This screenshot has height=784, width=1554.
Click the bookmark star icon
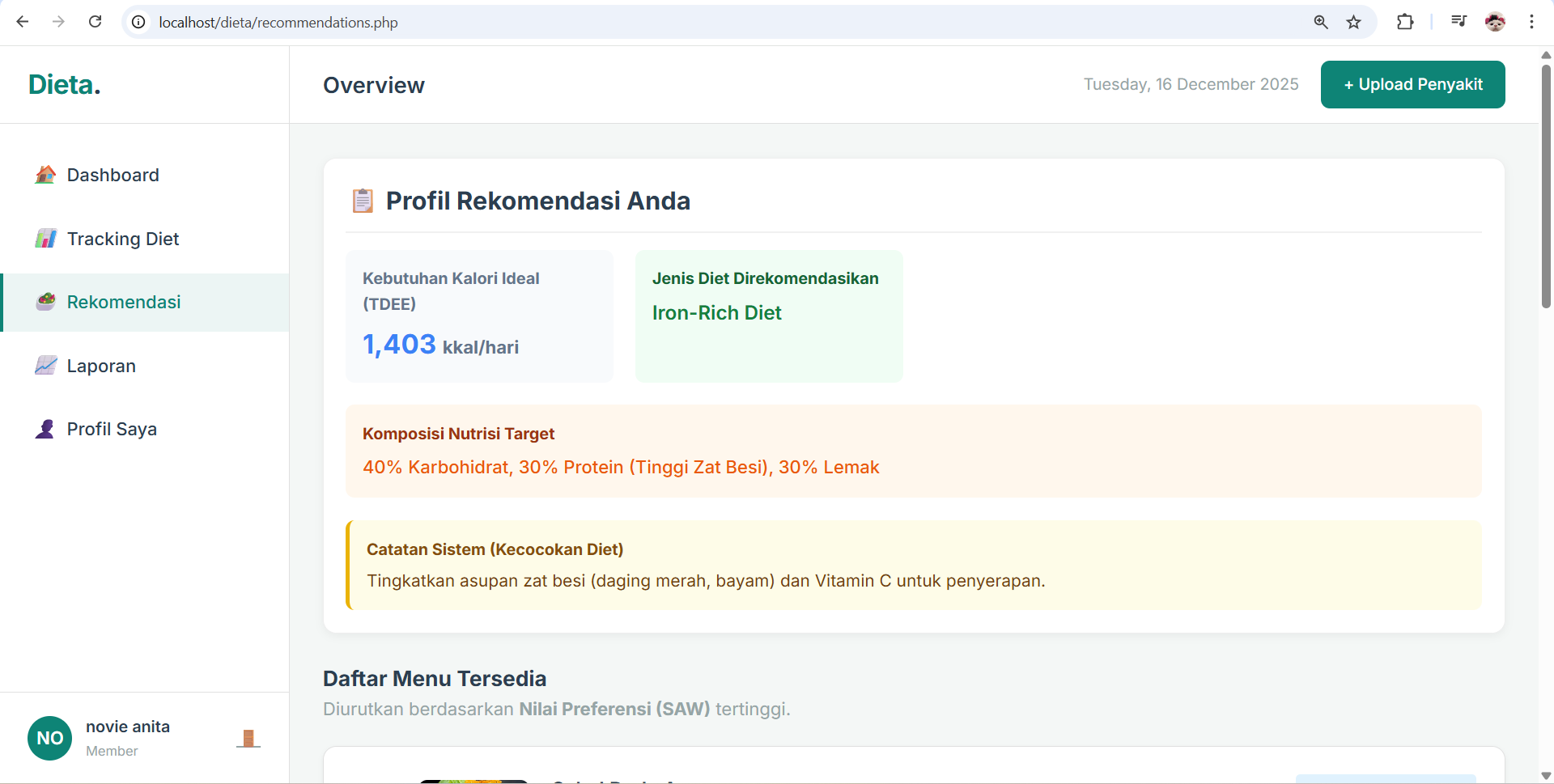(1354, 22)
